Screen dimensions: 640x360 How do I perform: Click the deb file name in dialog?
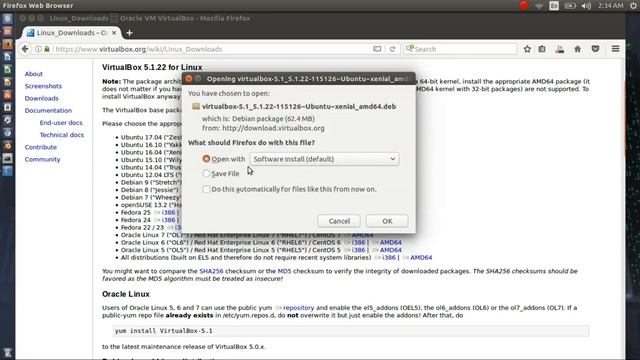299,107
